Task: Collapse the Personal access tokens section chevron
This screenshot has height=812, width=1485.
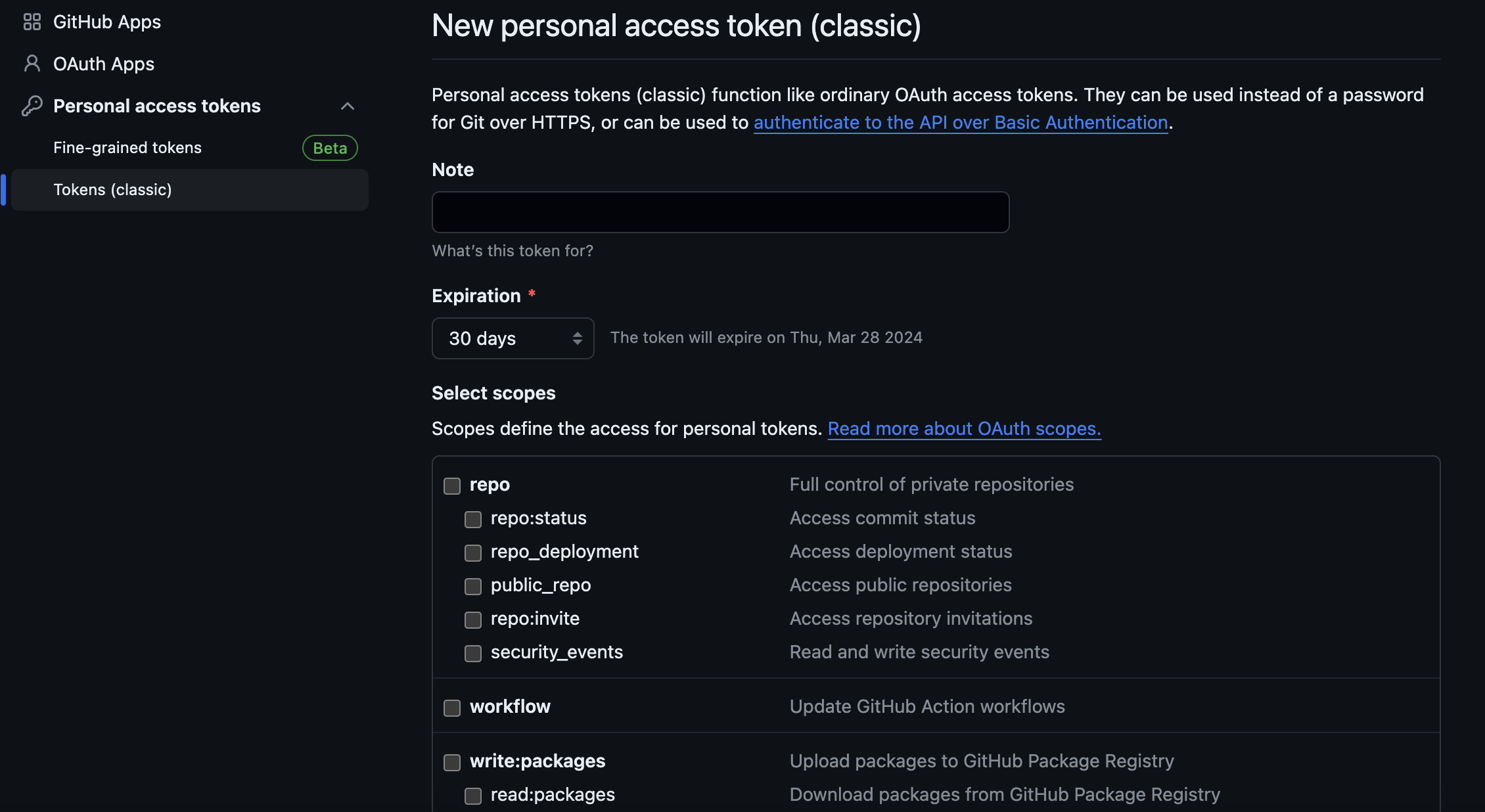Action: coord(348,106)
